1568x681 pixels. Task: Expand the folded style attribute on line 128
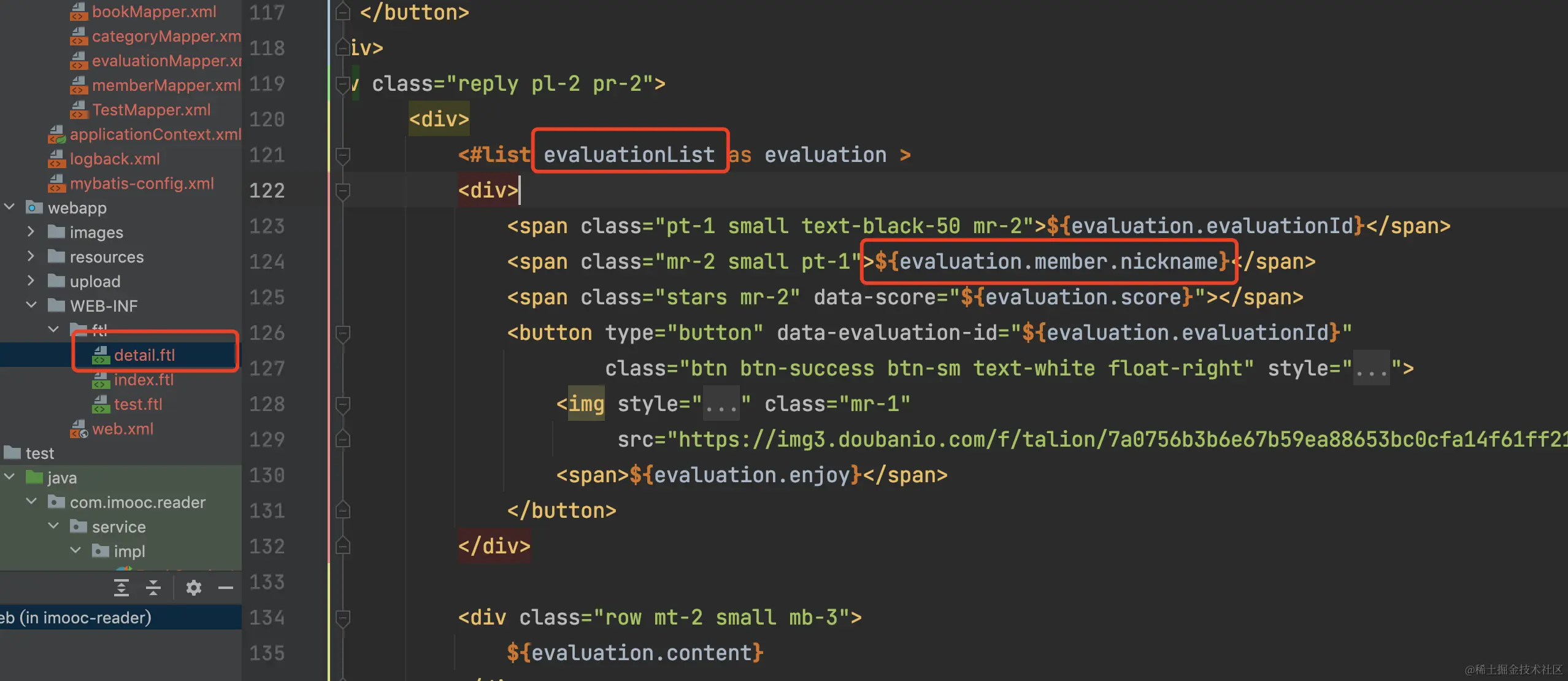click(x=721, y=404)
